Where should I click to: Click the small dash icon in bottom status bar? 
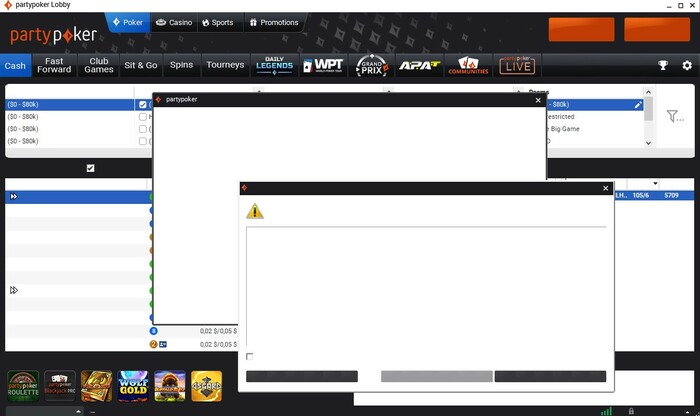tap(92, 412)
